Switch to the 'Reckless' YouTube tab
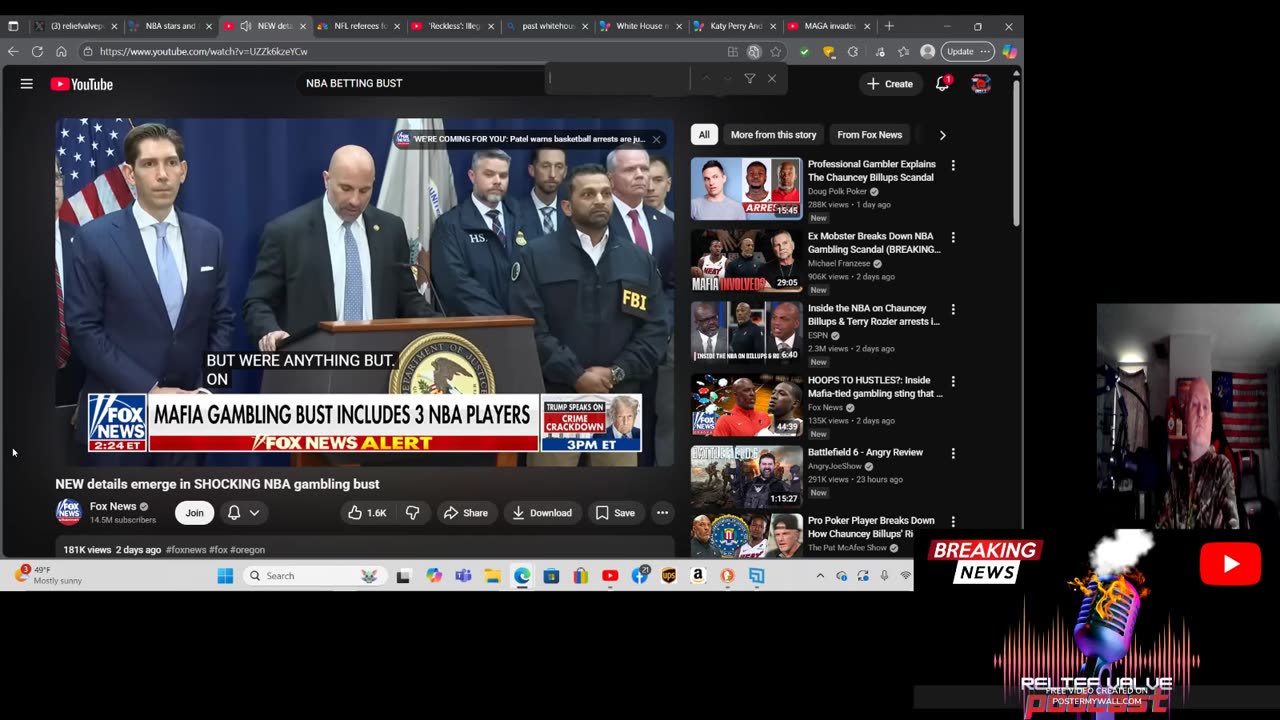Screen dimensions: 1280x720 pos(452,26)
